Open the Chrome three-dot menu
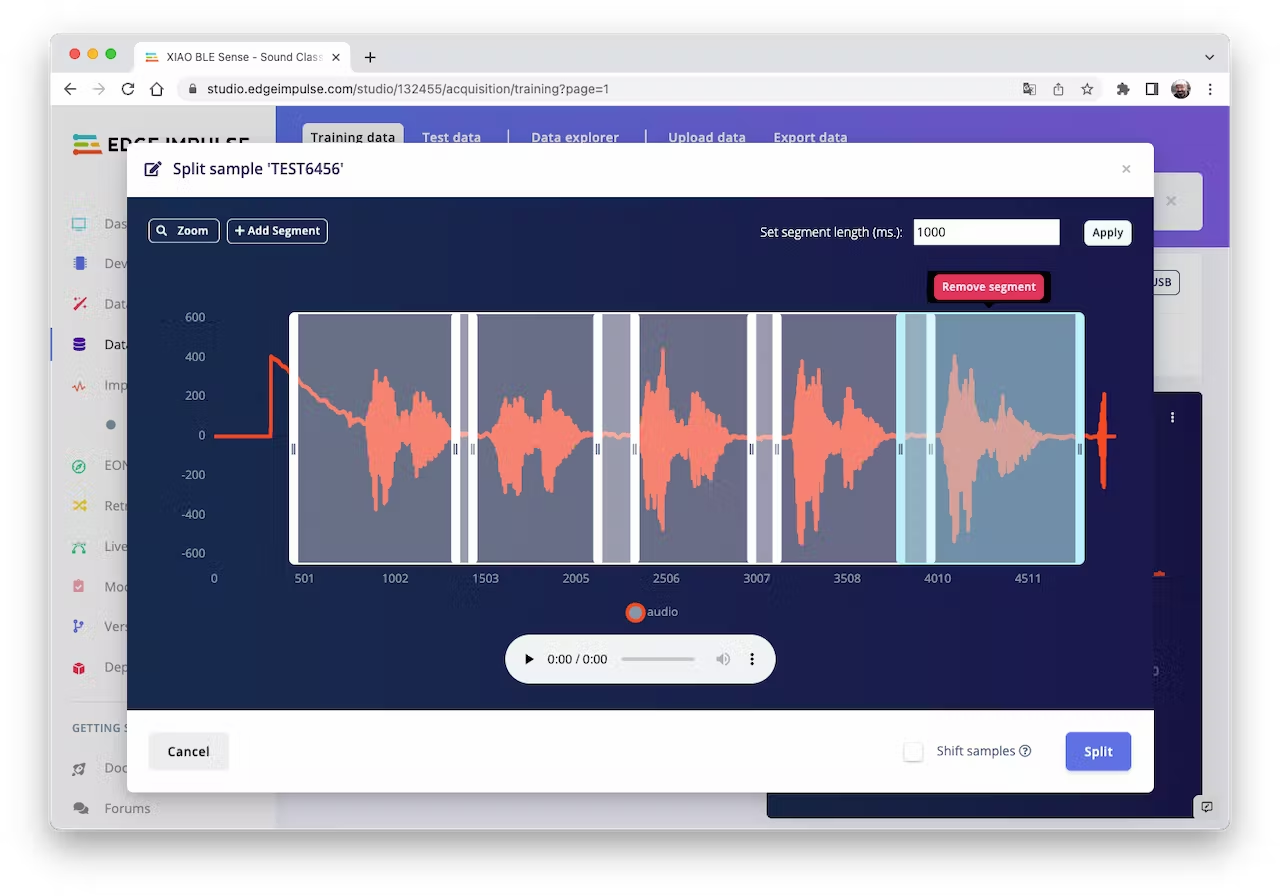 click(x=1210, y=89)
